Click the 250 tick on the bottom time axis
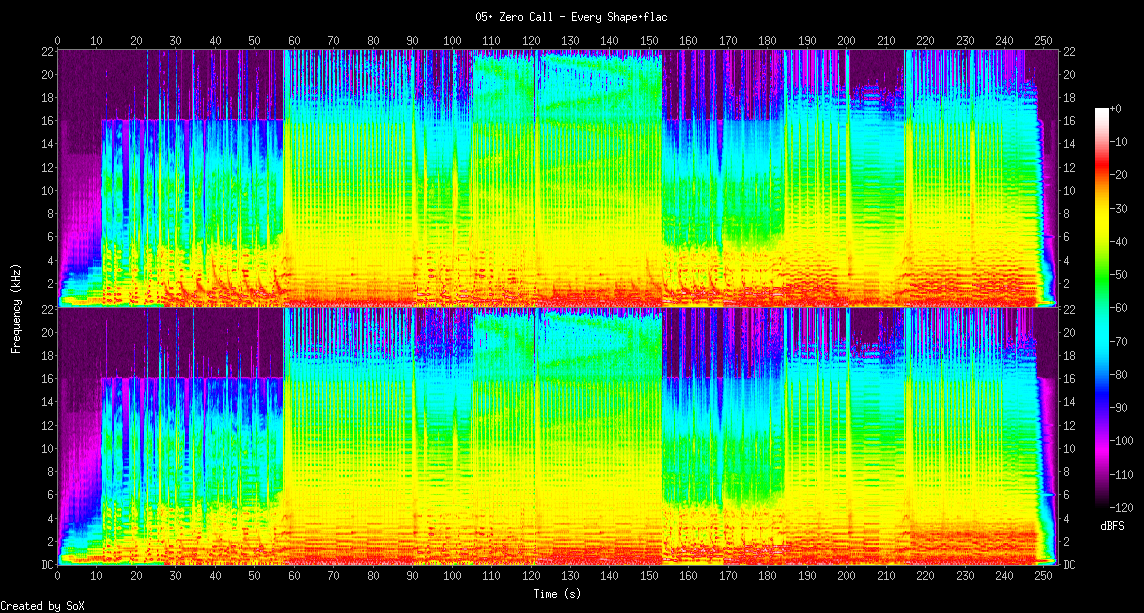Viewport: 1144px width, 613px height. click(x=1043, y=577)
